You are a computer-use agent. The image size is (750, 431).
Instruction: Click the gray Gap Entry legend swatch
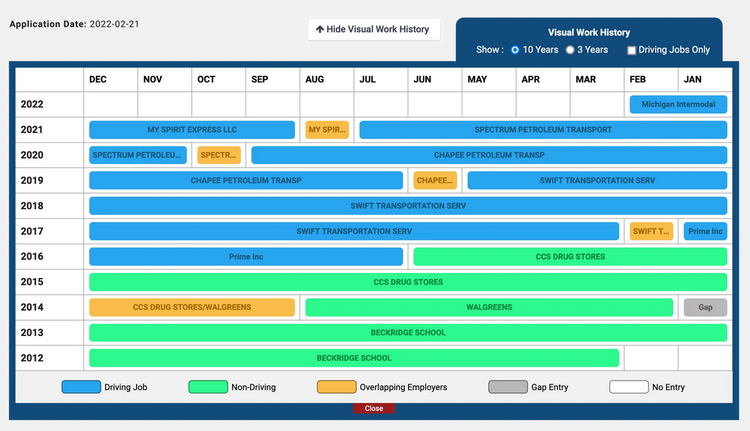click(x=508, y=387)
